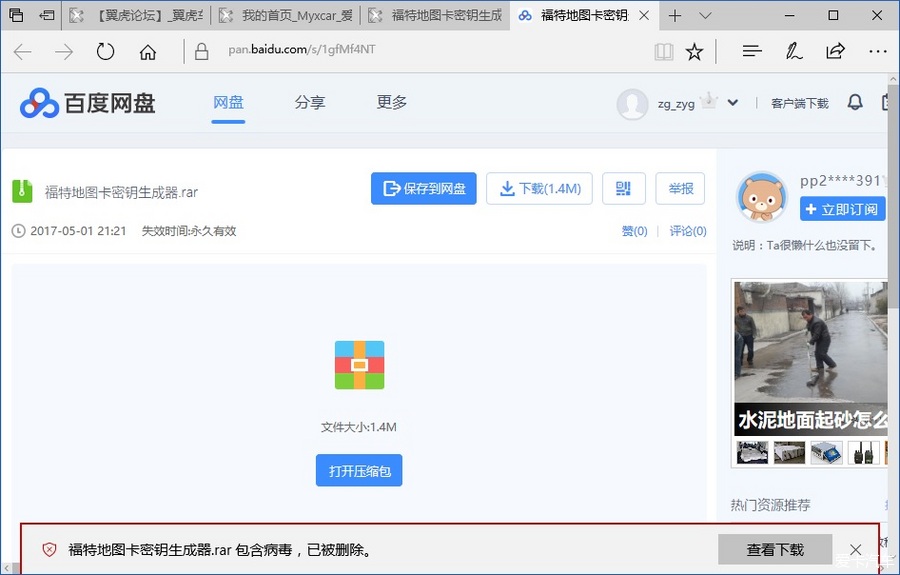The width and height of the screenshot is (900, 575).
Task: Expand the tab list chevron
Action: pyautogui.click(x=705, y=15)
